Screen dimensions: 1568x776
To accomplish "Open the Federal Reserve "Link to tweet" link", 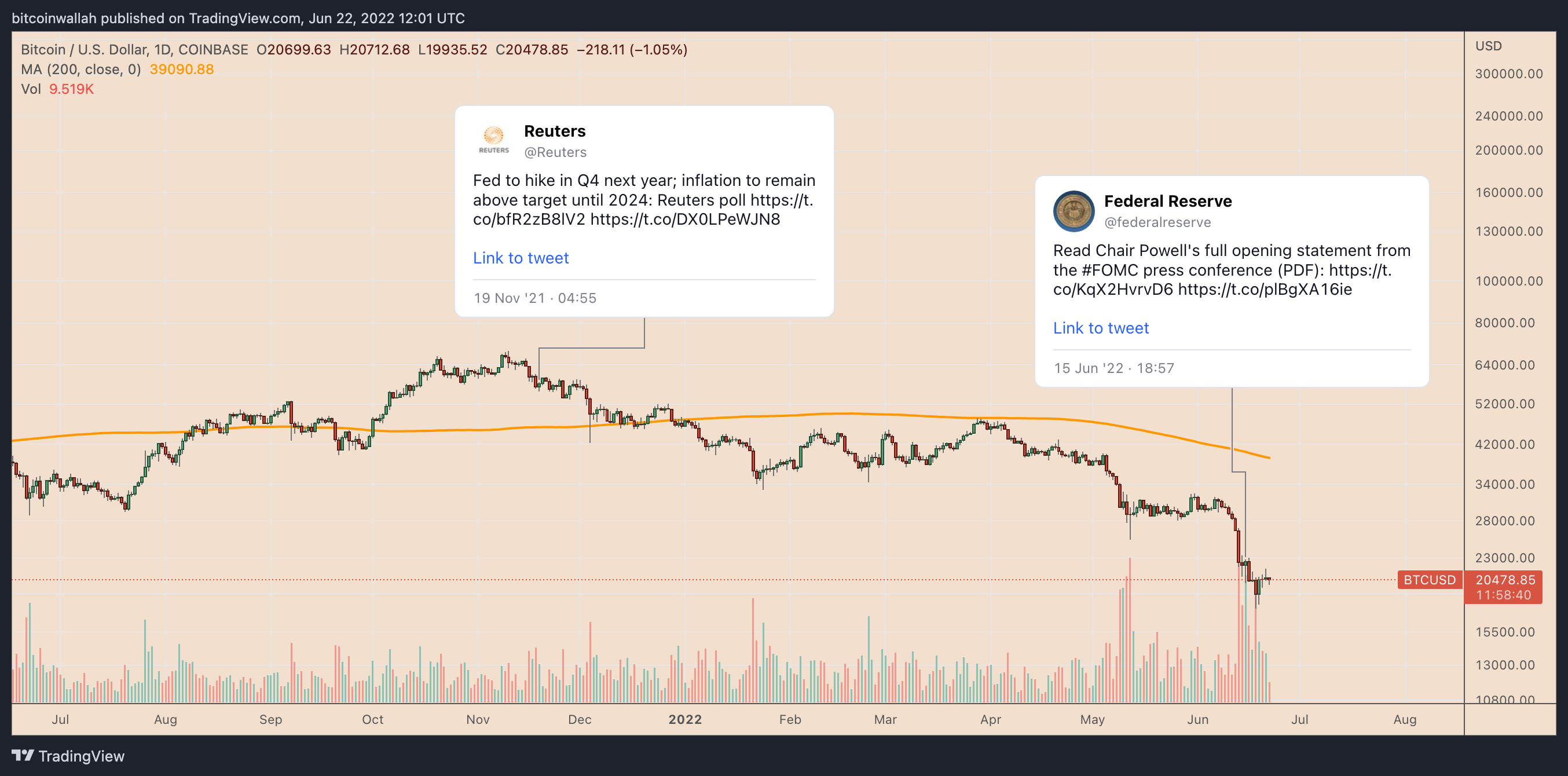I will (x=1101, y=328).
